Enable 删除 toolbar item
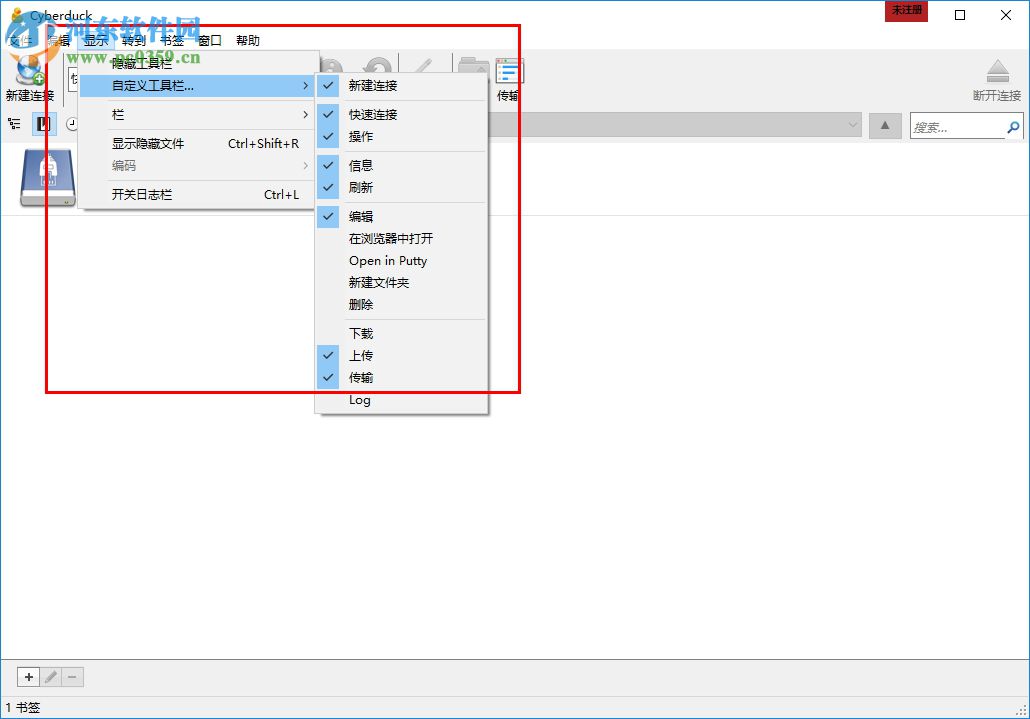Image resolution: width=1030 pixels, height=719 pixels. [x=401, y=305]
